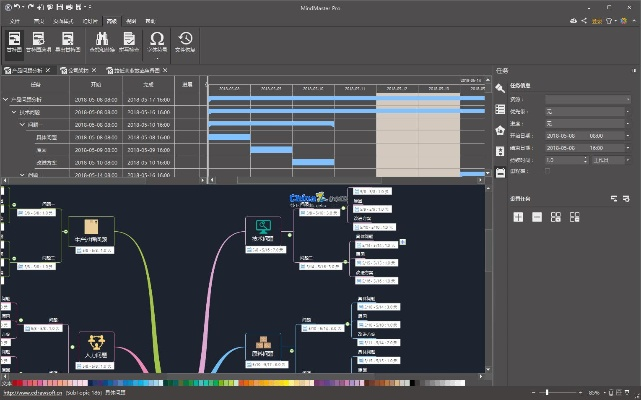Click the Omega special symbol icon
Image resolution: width=641 pixels, height=400 pixels.
coord(157,41)
